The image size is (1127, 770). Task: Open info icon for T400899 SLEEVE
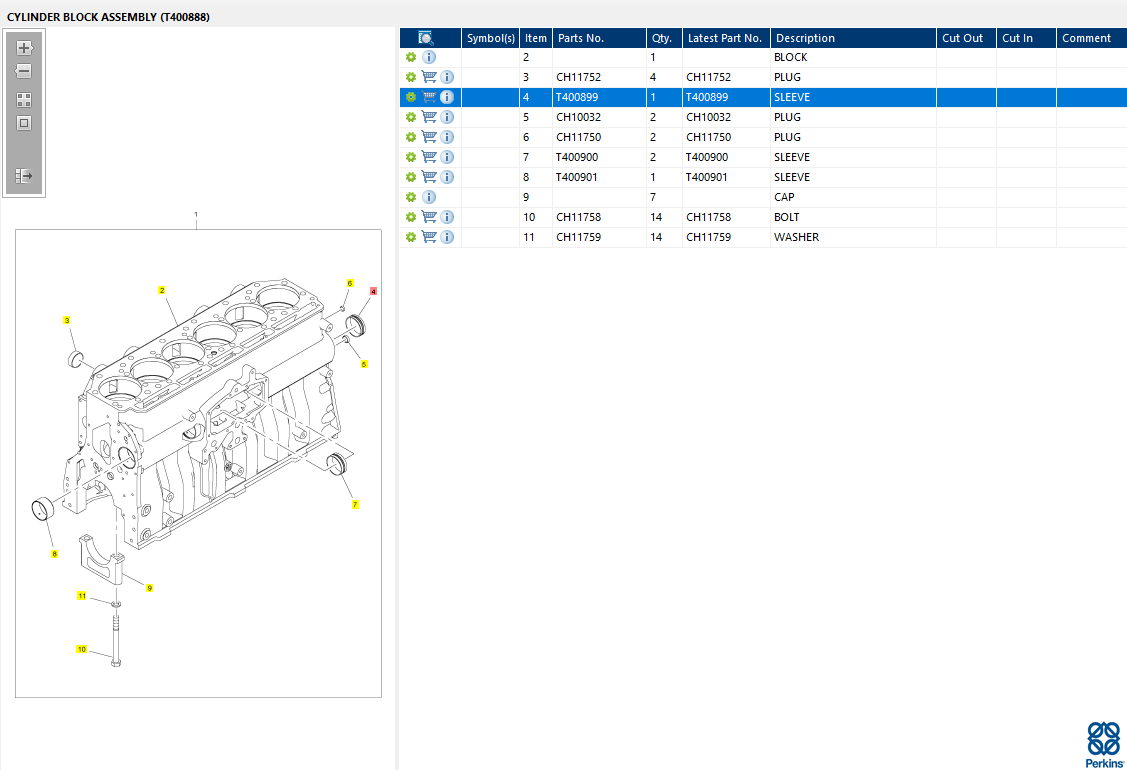[447, 97]
